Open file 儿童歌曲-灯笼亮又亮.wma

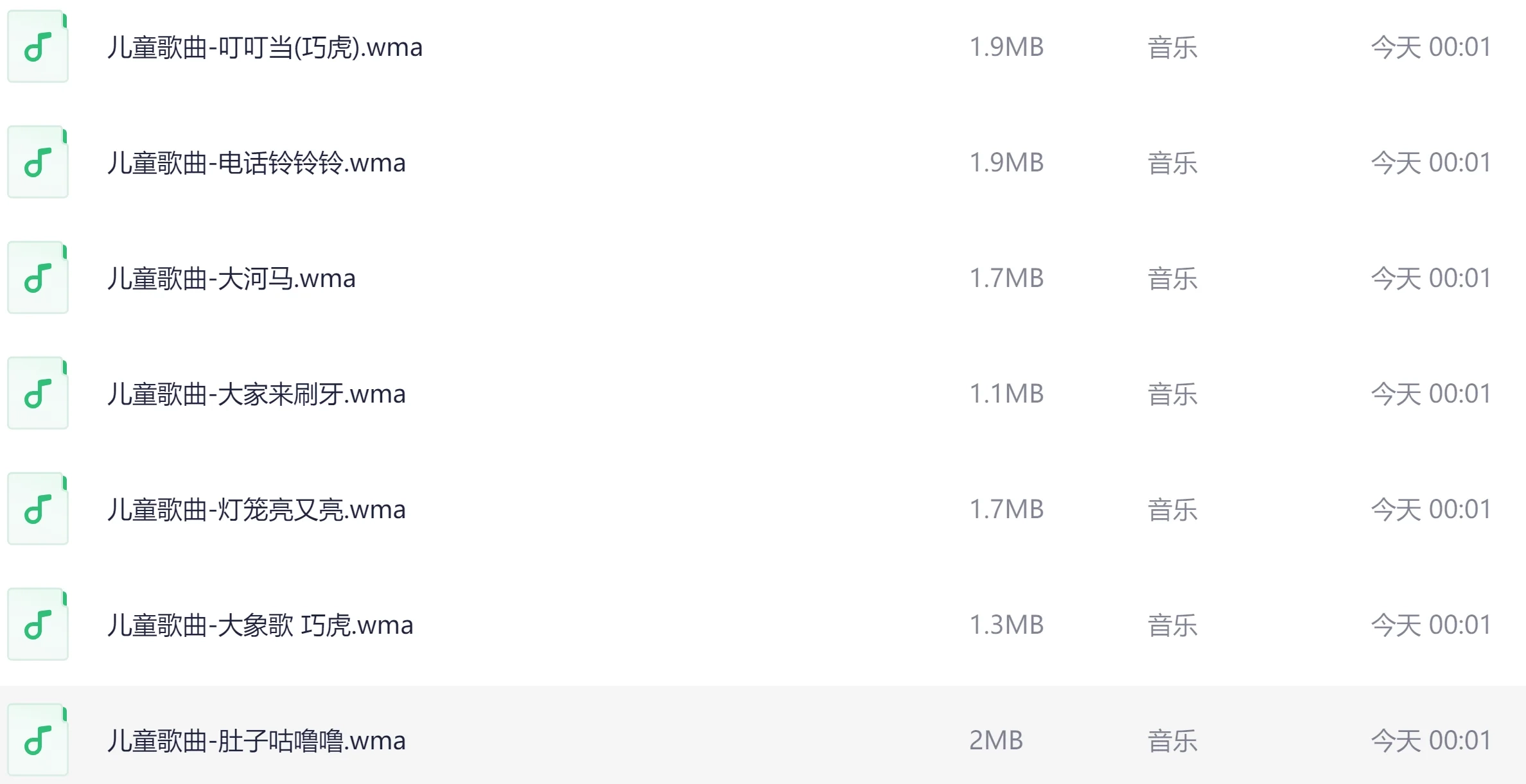point(256,510)
